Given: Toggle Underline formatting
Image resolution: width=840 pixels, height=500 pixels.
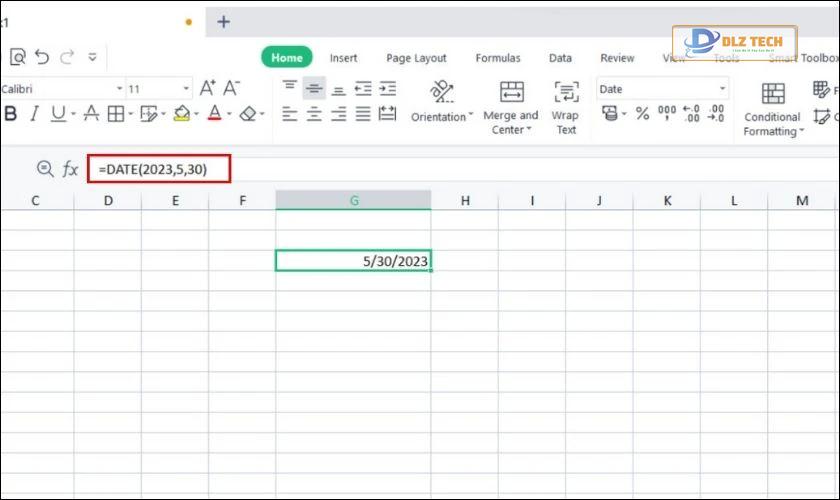Looking at the screenshot, I should 58,114.
